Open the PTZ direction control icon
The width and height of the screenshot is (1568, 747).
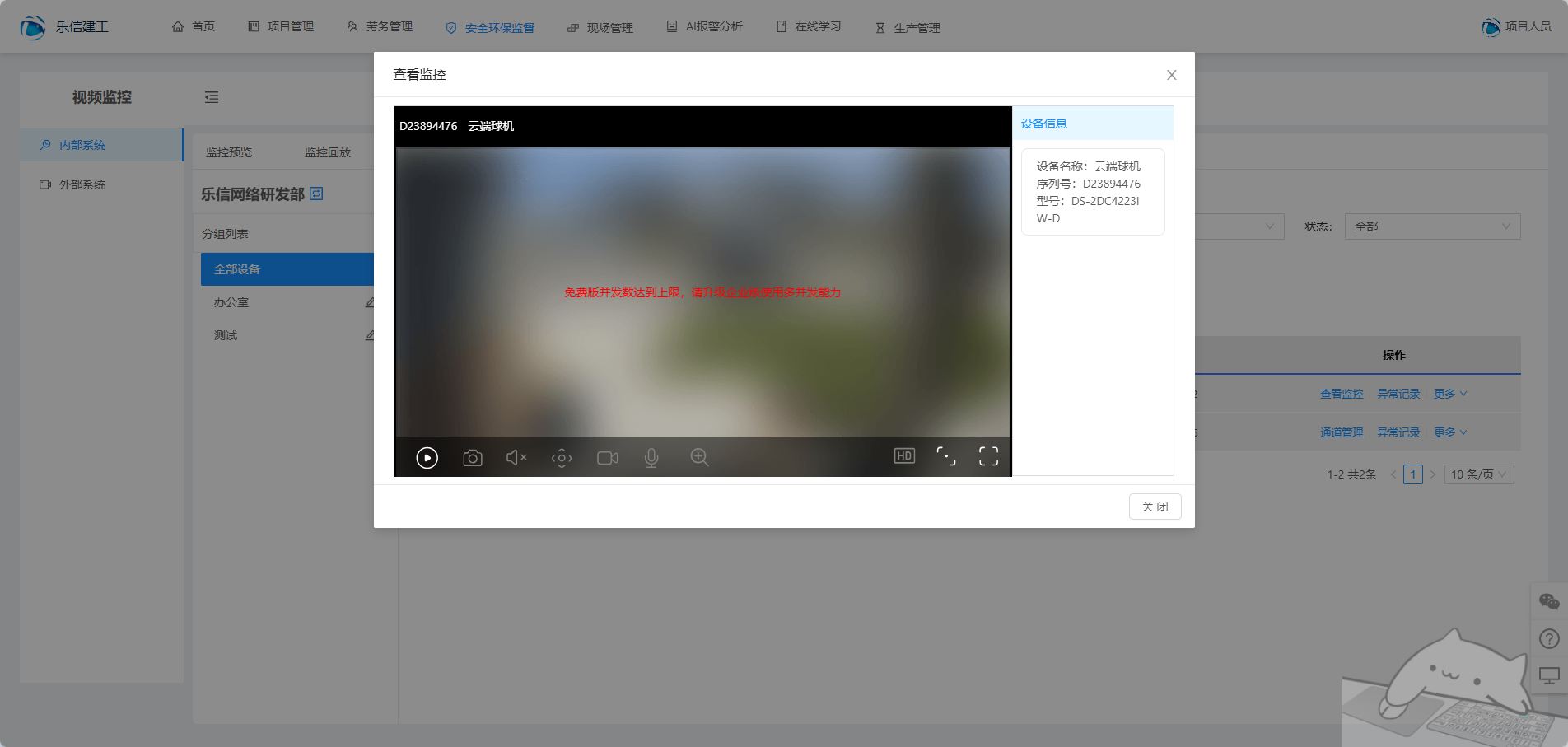pyautogui.click(x=562, y=457)
